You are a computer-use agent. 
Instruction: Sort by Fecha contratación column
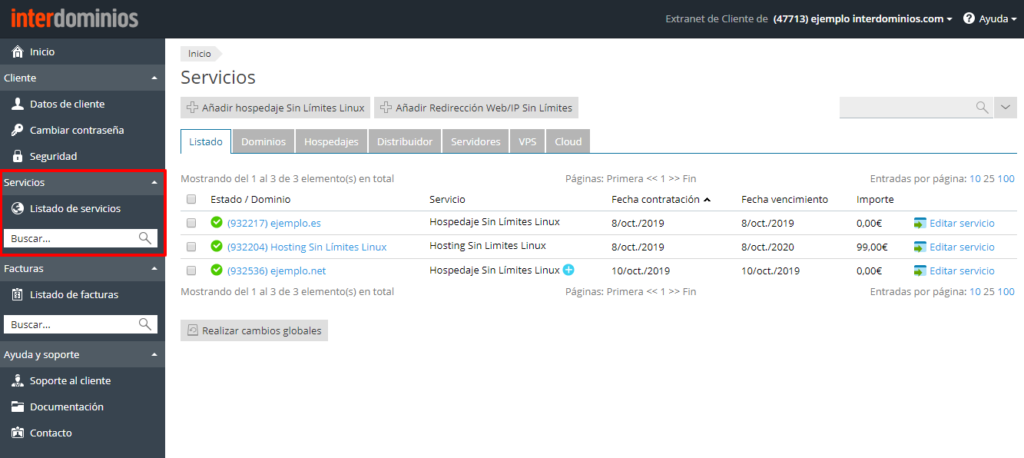[661, 199]
